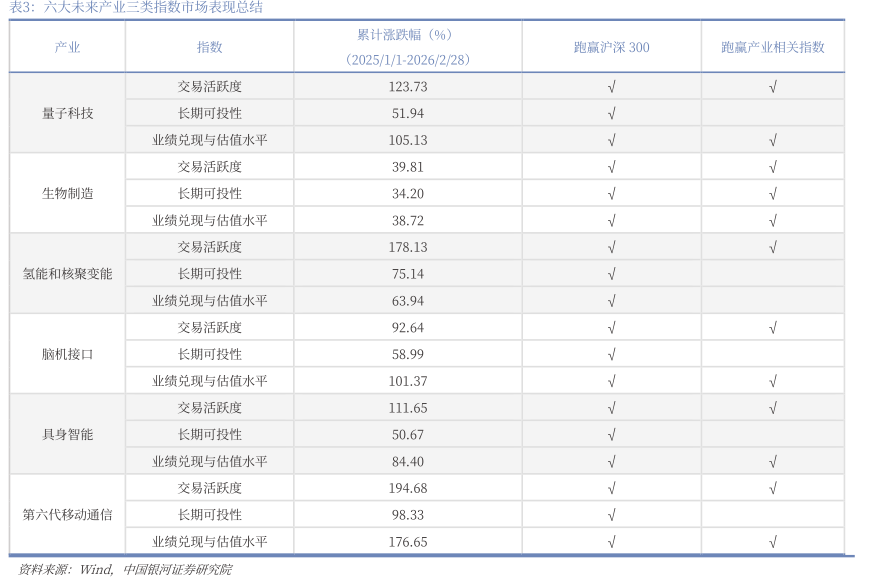Select the 第六代移动通信 industry cell

pos(67,514)
